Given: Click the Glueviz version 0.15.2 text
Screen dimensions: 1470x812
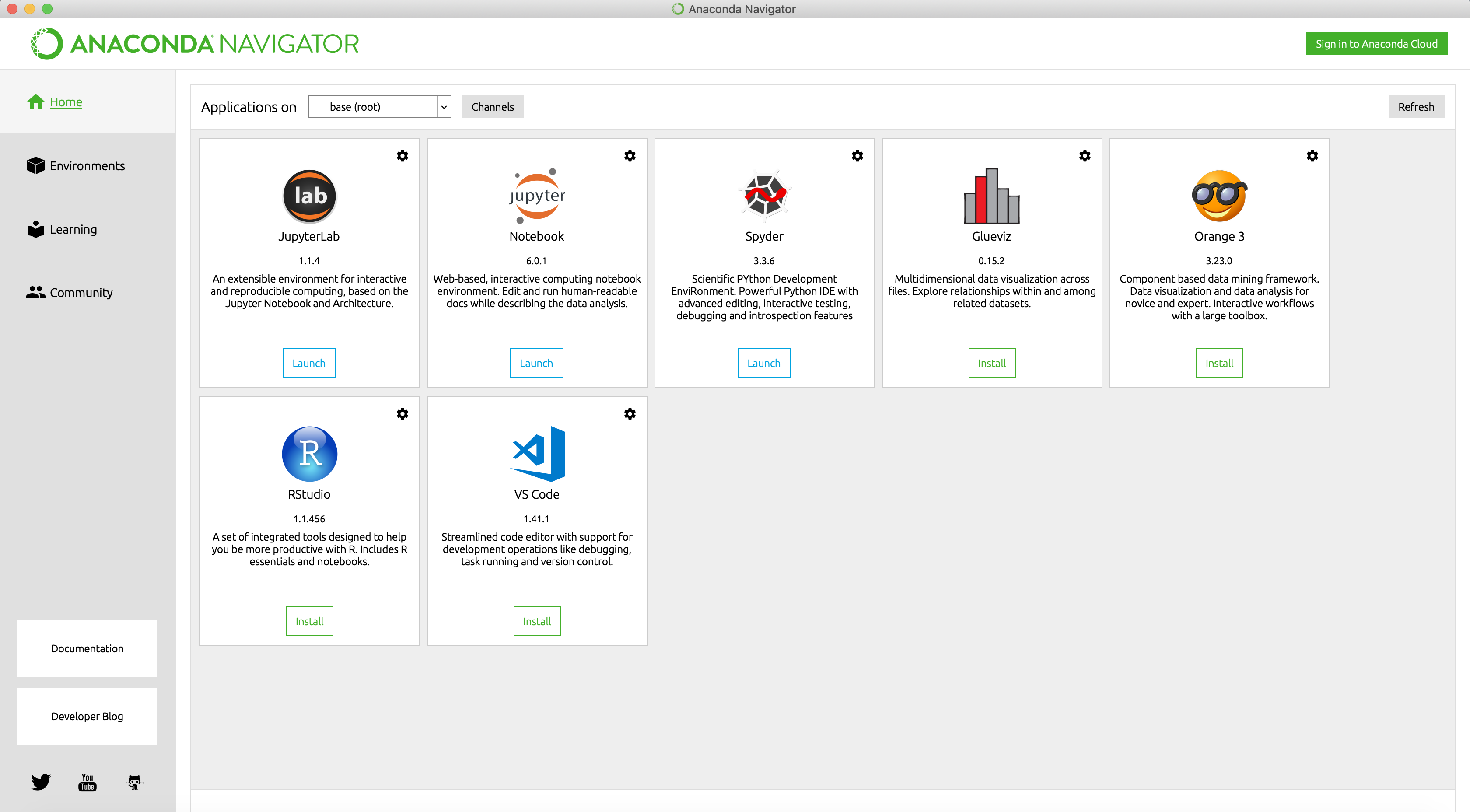Looking at the screenshot, I should click(992, 261).
